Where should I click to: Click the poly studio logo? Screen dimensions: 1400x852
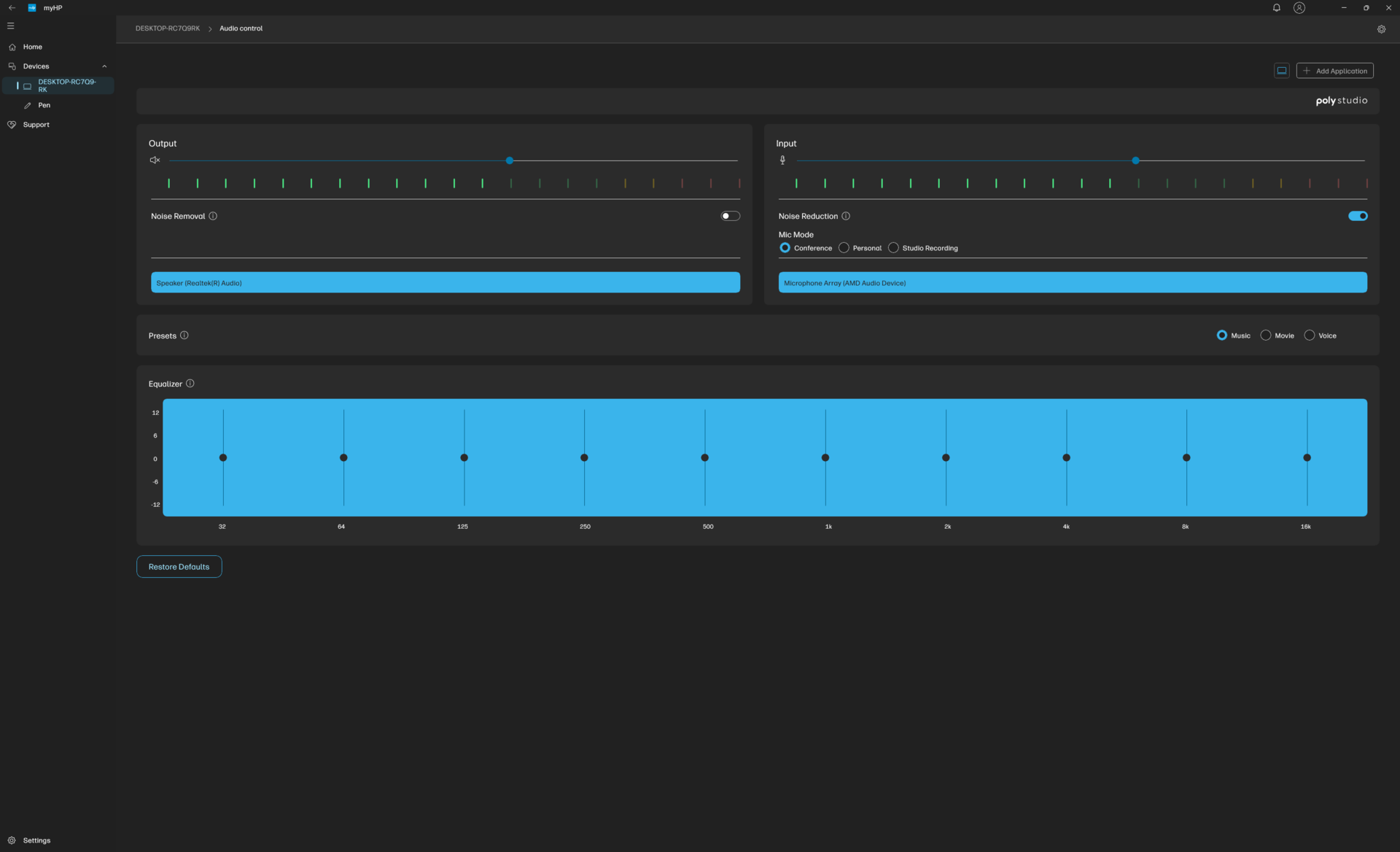click(1342, 101)
